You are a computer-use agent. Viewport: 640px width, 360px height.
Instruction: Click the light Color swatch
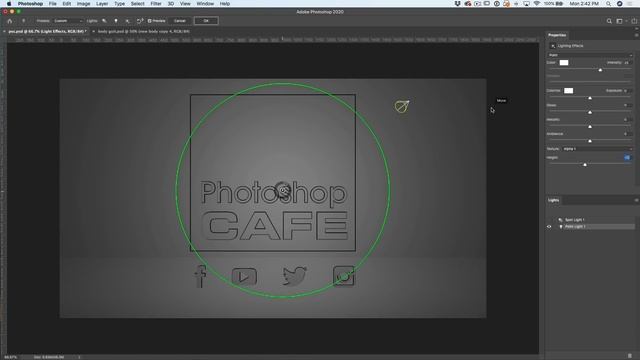click(564, 62)
